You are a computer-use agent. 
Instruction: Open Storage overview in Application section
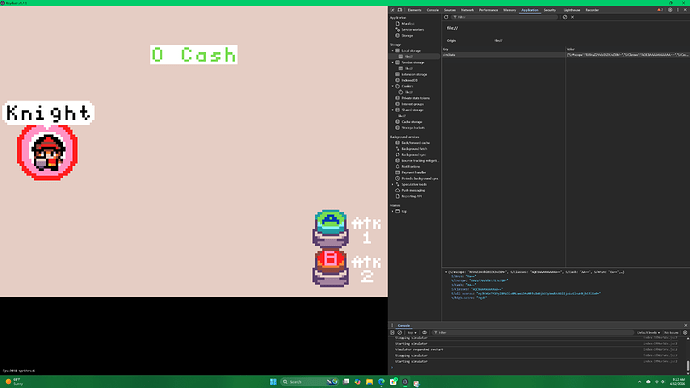coord(407,36)
